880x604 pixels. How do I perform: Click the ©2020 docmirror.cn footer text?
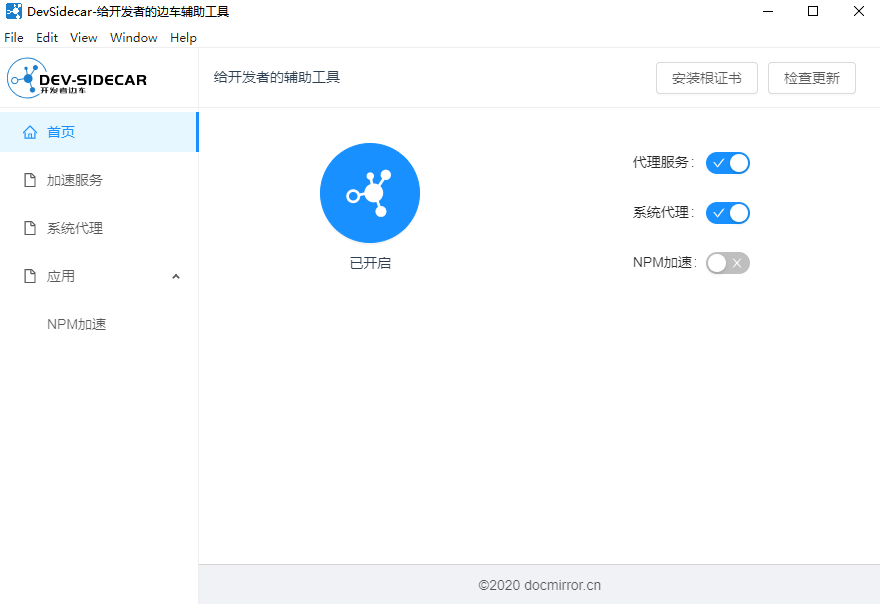click(539, 585)
